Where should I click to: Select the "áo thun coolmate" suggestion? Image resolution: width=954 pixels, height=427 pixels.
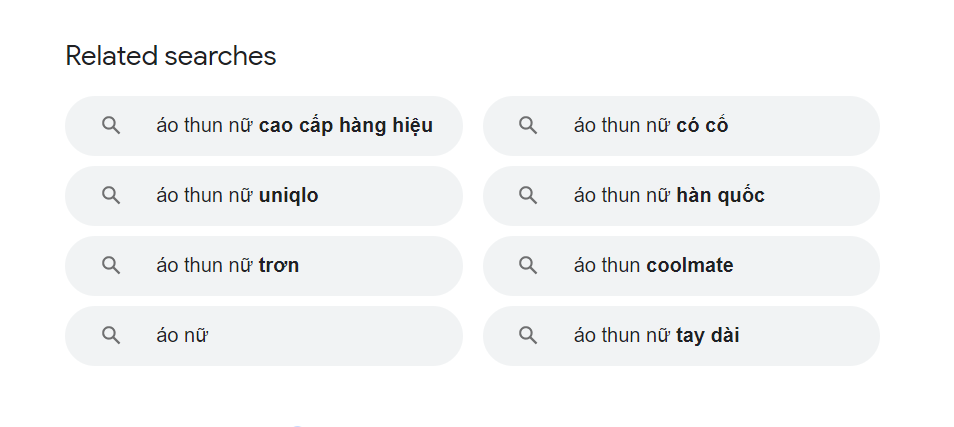point(653,266)
